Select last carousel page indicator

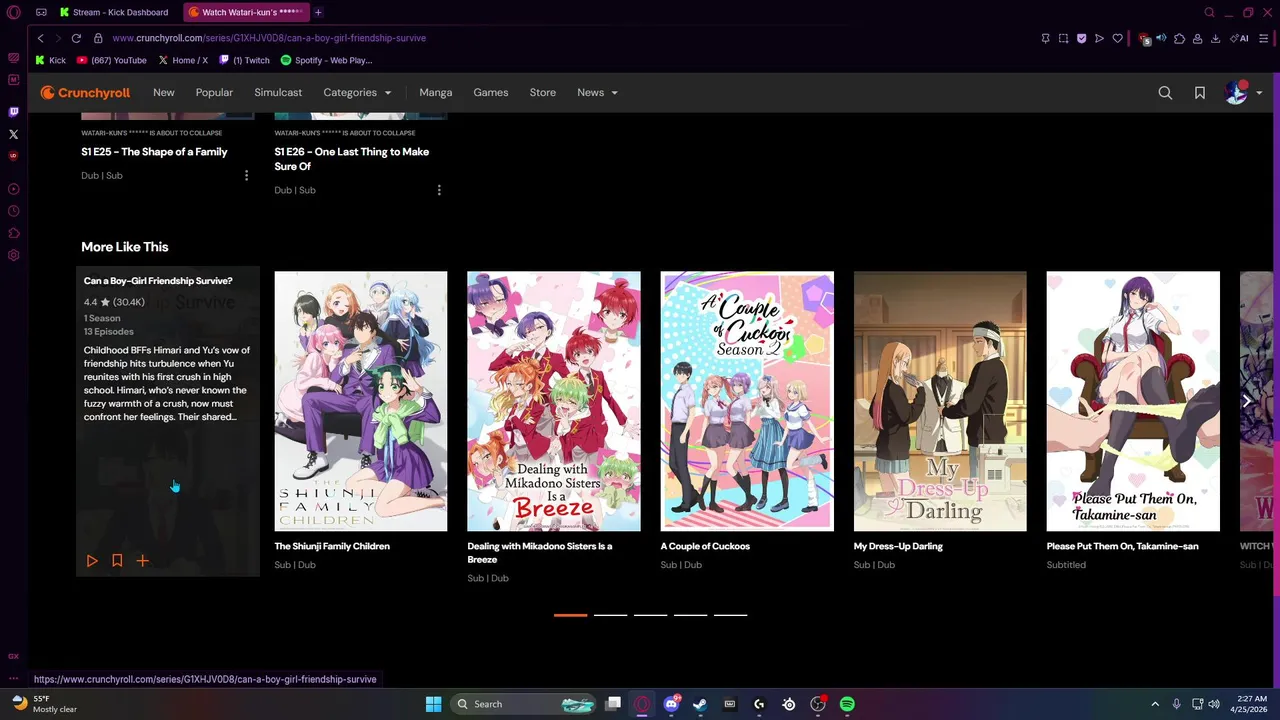click(x=730, y=615)
